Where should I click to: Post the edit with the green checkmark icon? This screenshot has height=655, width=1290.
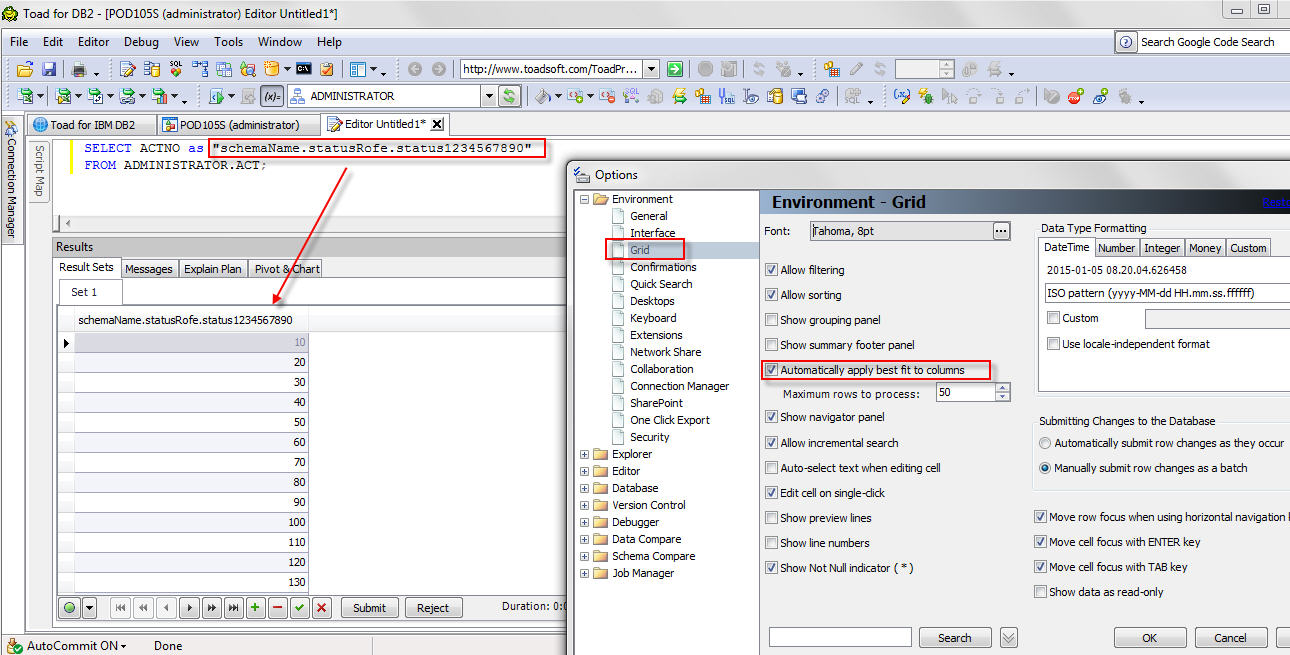pyautogui.click(x=300, y=607)
